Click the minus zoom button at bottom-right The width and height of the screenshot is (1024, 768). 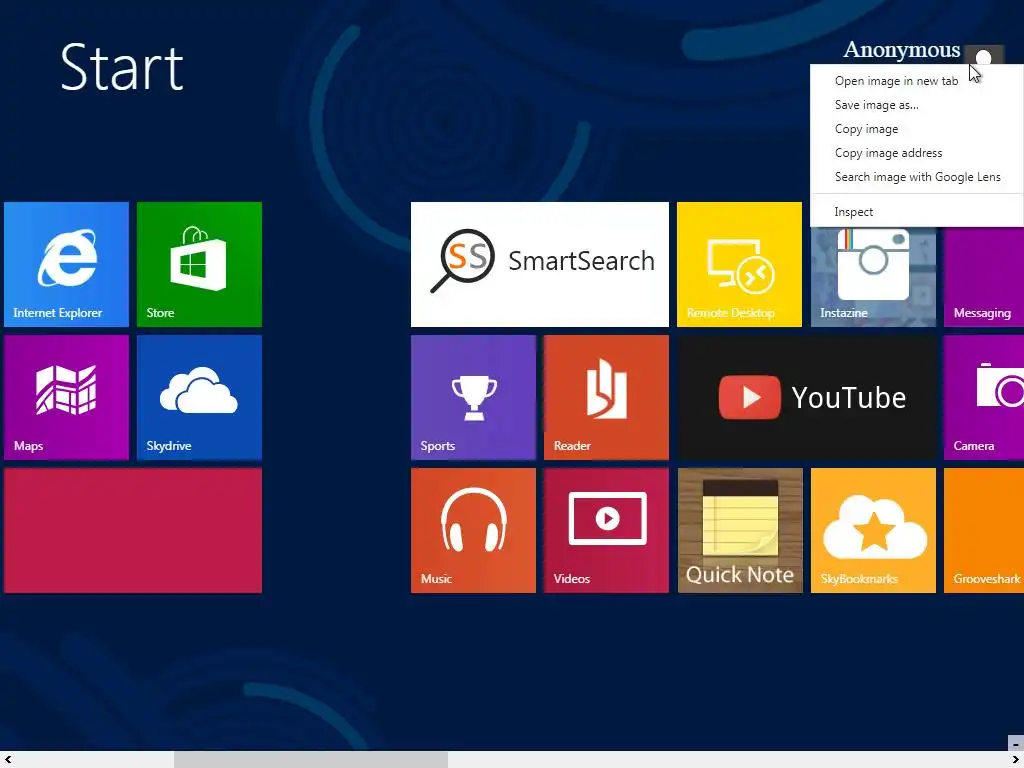[1016, 743]
